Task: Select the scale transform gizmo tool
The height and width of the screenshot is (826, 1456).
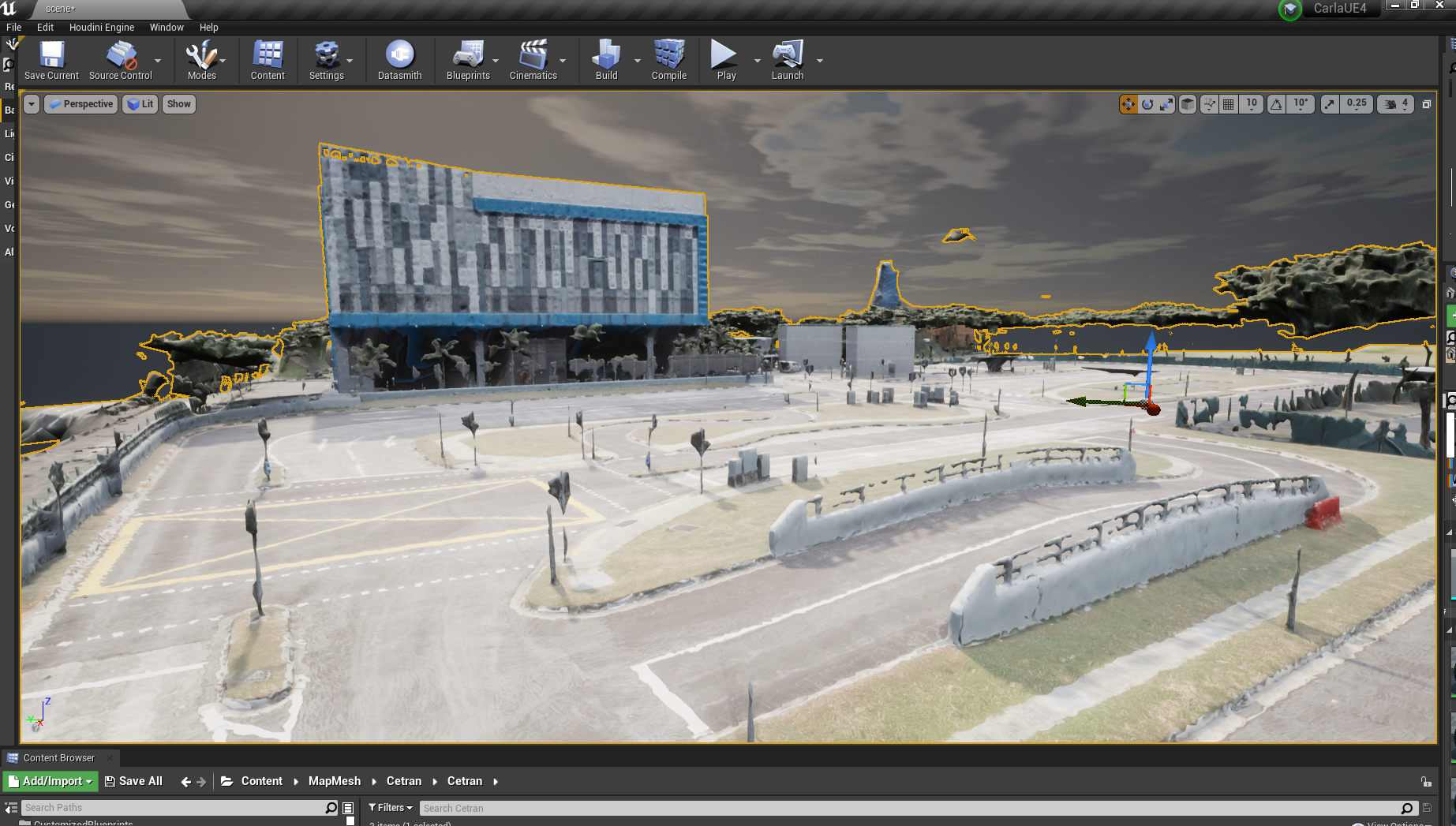Action: click(x=1166, y=104)
